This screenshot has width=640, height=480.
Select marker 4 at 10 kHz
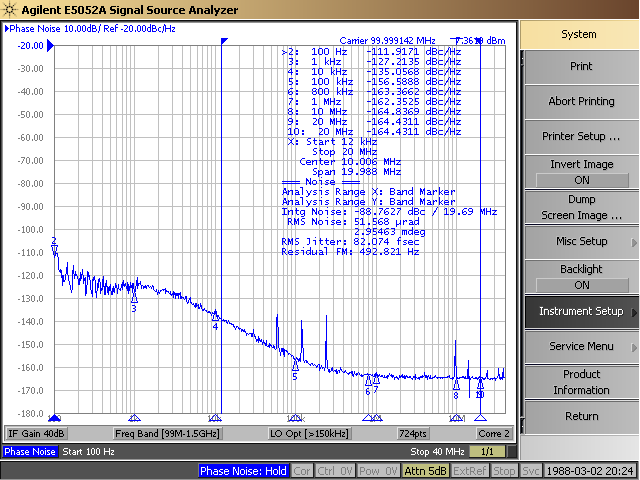(x=215, y=320)
